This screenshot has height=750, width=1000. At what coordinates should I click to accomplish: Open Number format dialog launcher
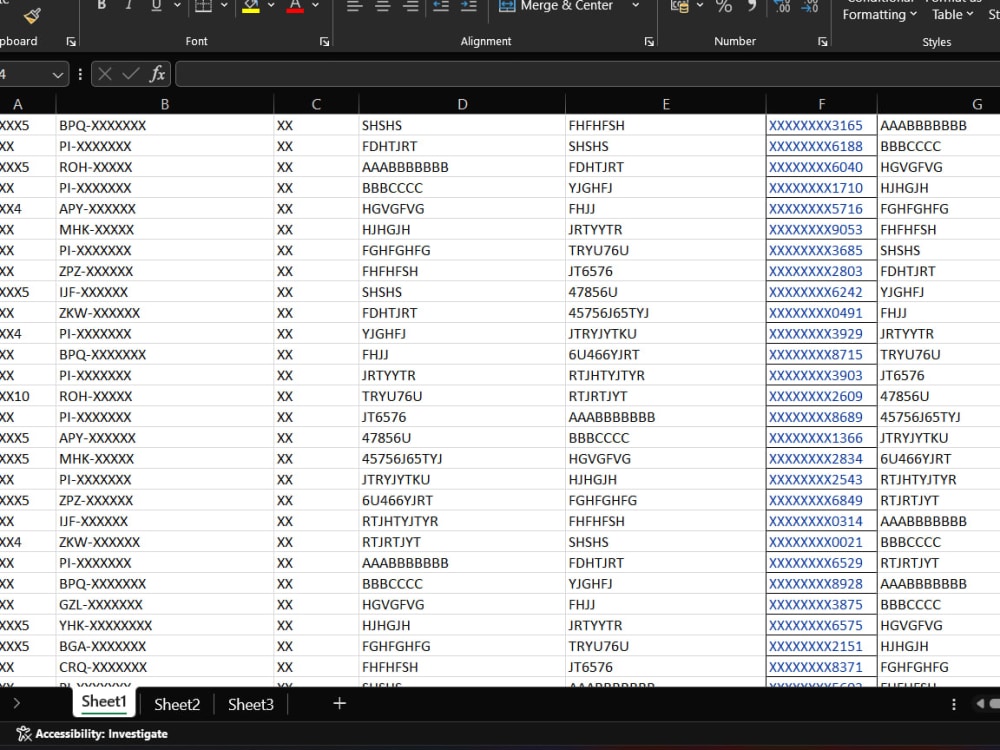823,41
